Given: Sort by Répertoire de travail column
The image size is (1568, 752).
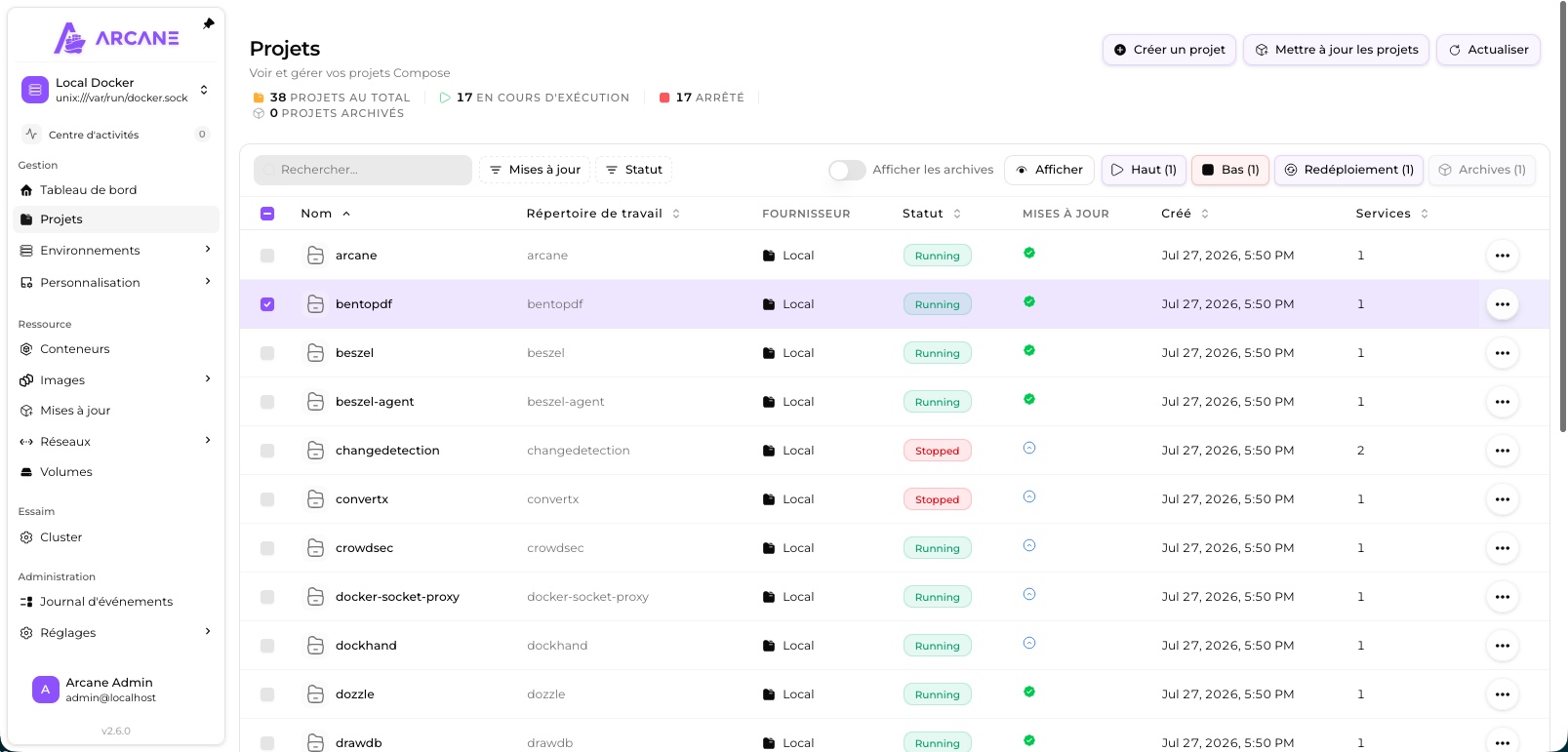Looking at the screenshot, I should click(x=602, y=214).
